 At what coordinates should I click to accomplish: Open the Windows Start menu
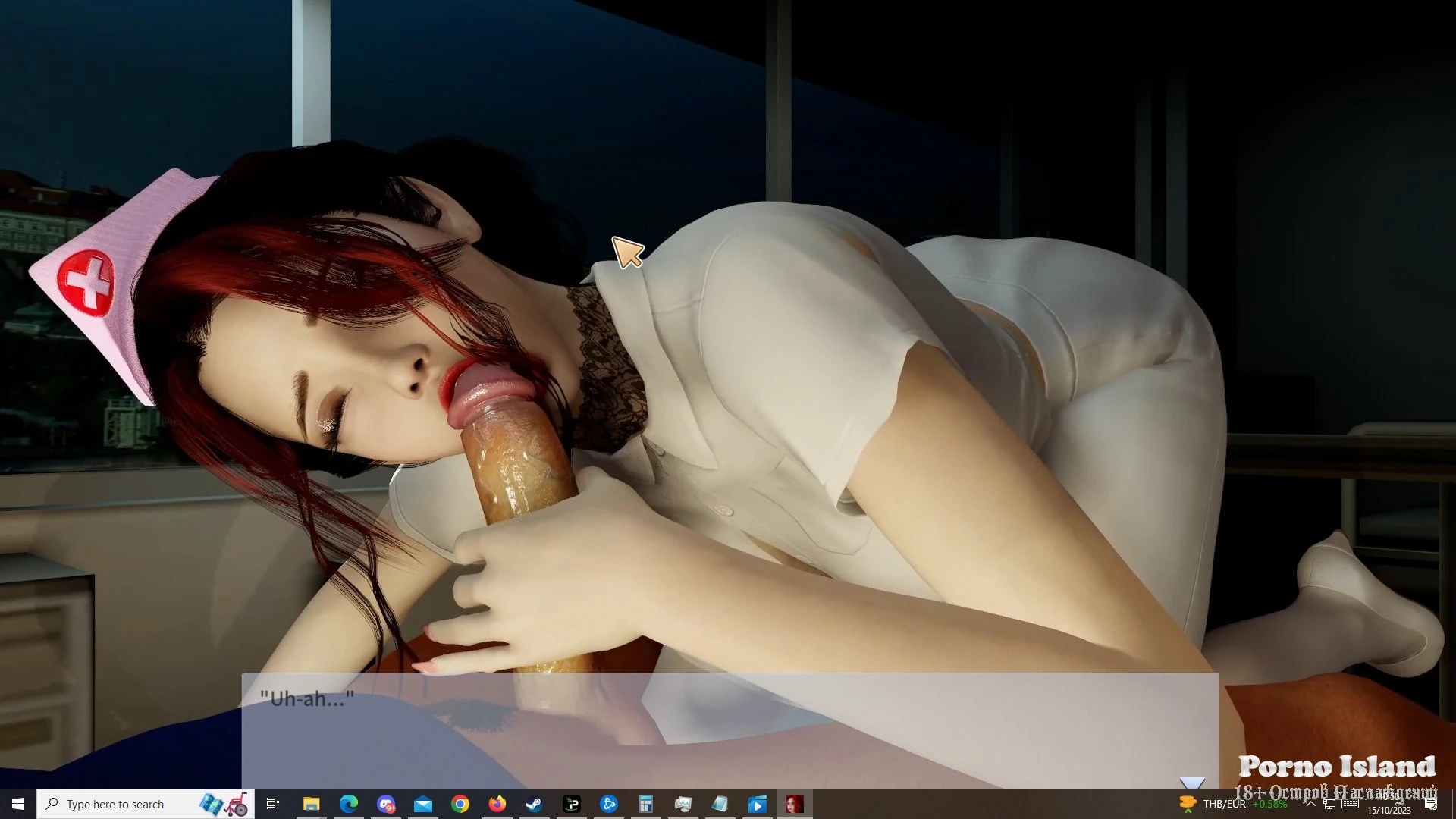(18, 804)
